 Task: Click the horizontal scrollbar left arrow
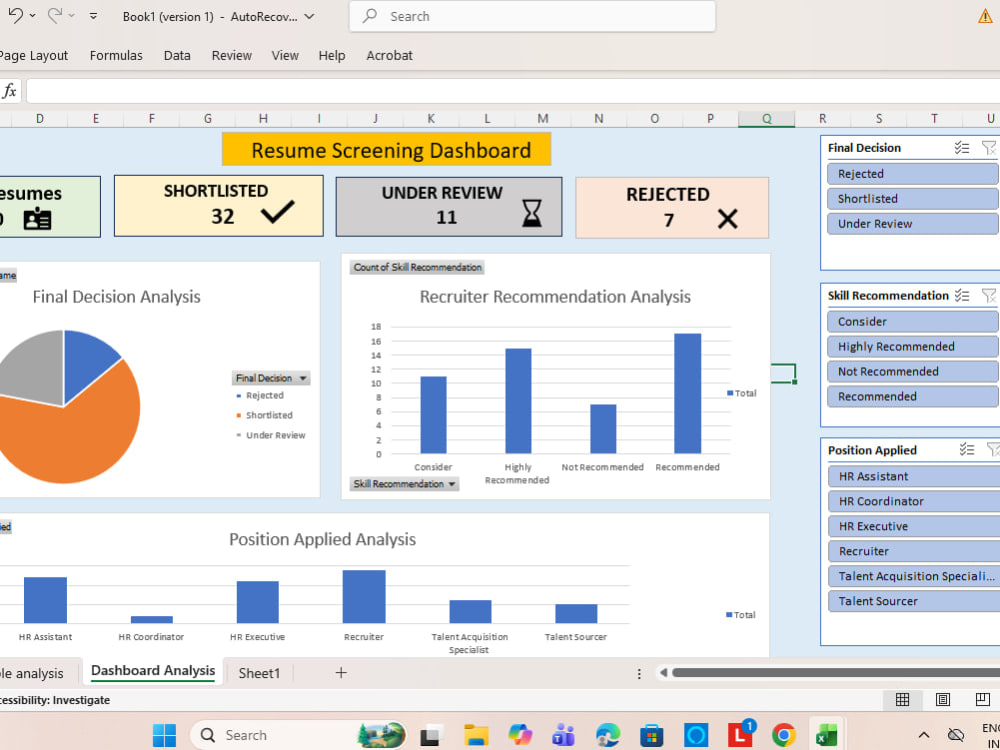pyautogui.click(x=663, y=673)
